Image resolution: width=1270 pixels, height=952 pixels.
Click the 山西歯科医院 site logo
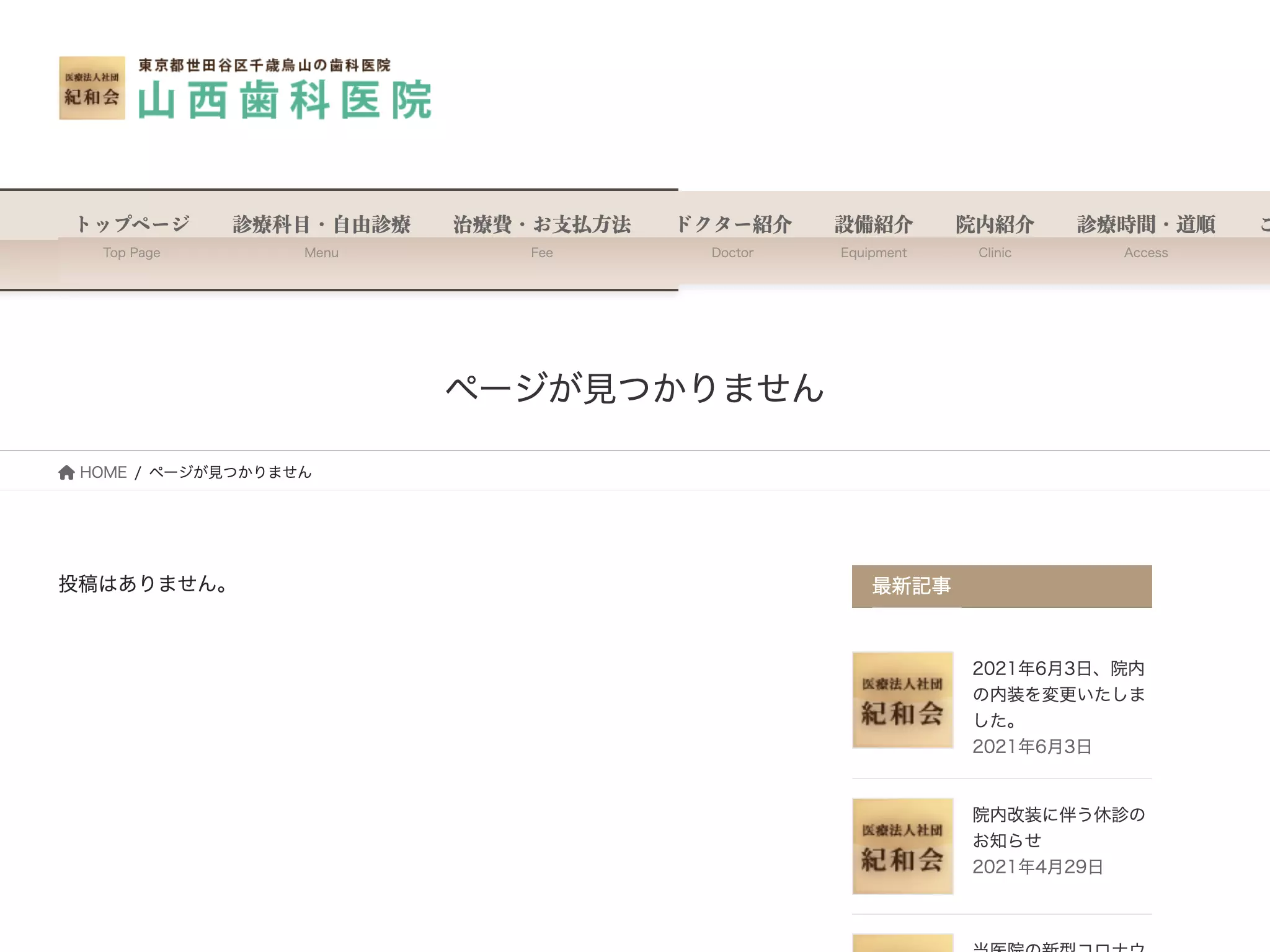[246, 88]
